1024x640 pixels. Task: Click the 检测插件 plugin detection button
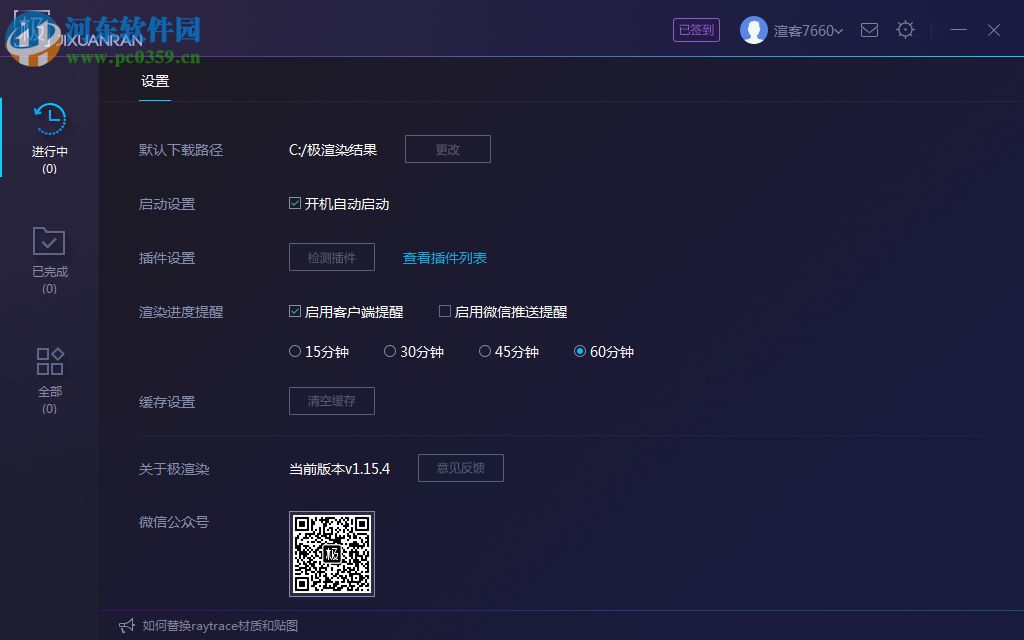click(331, 257)
